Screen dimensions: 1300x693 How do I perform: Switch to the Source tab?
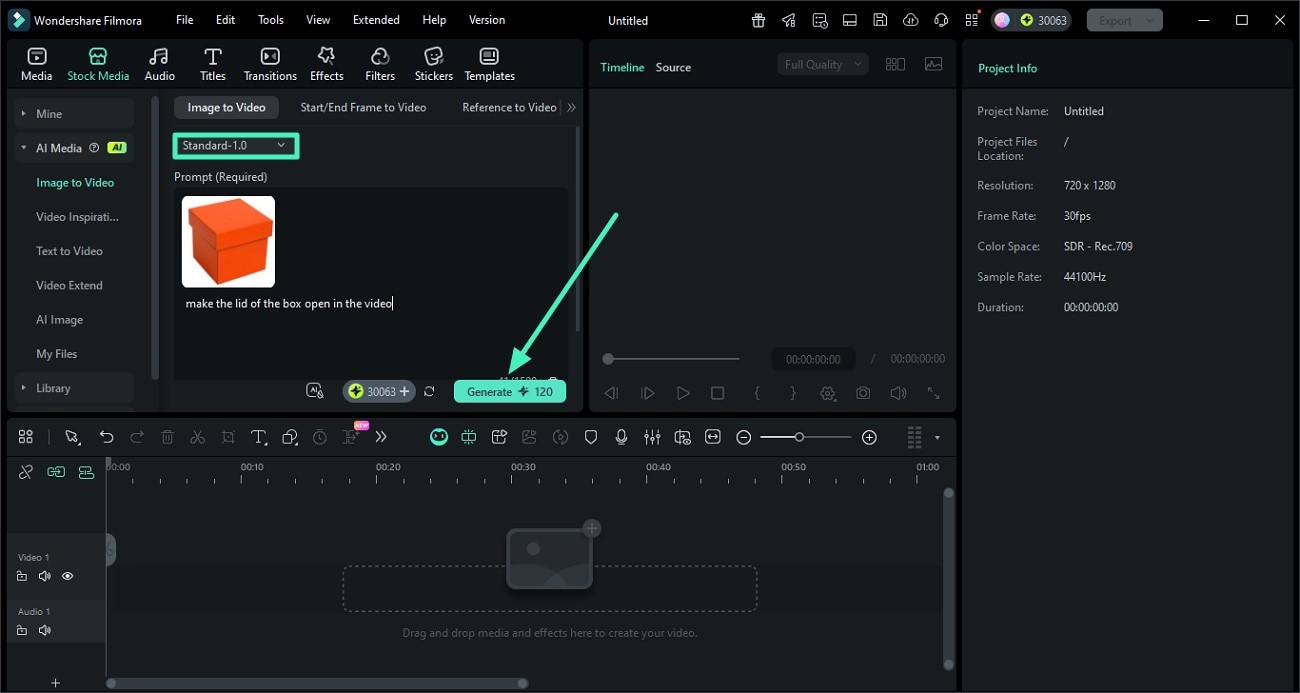(x=672, y=67)
